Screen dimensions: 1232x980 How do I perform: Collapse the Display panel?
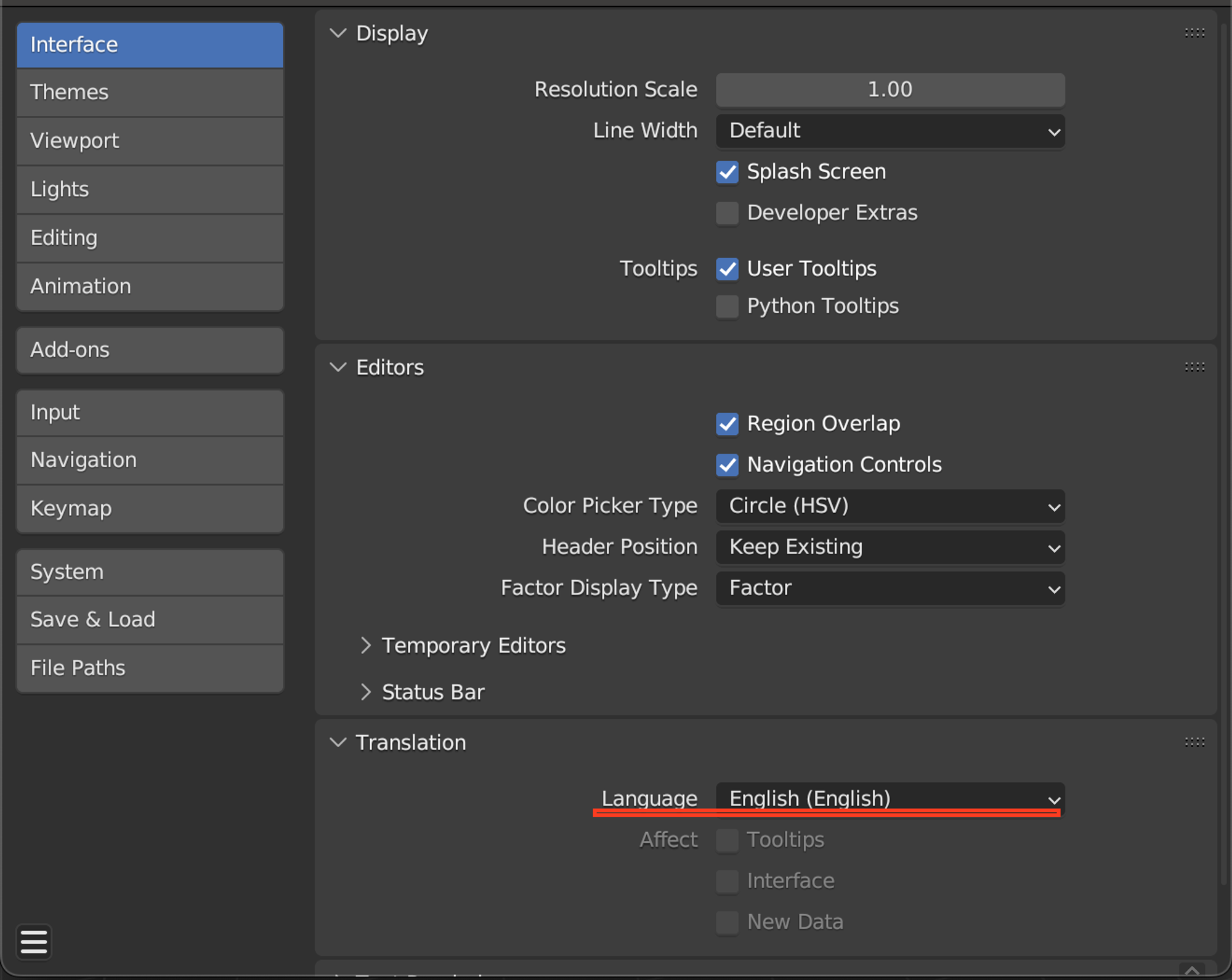coord(338,33)
